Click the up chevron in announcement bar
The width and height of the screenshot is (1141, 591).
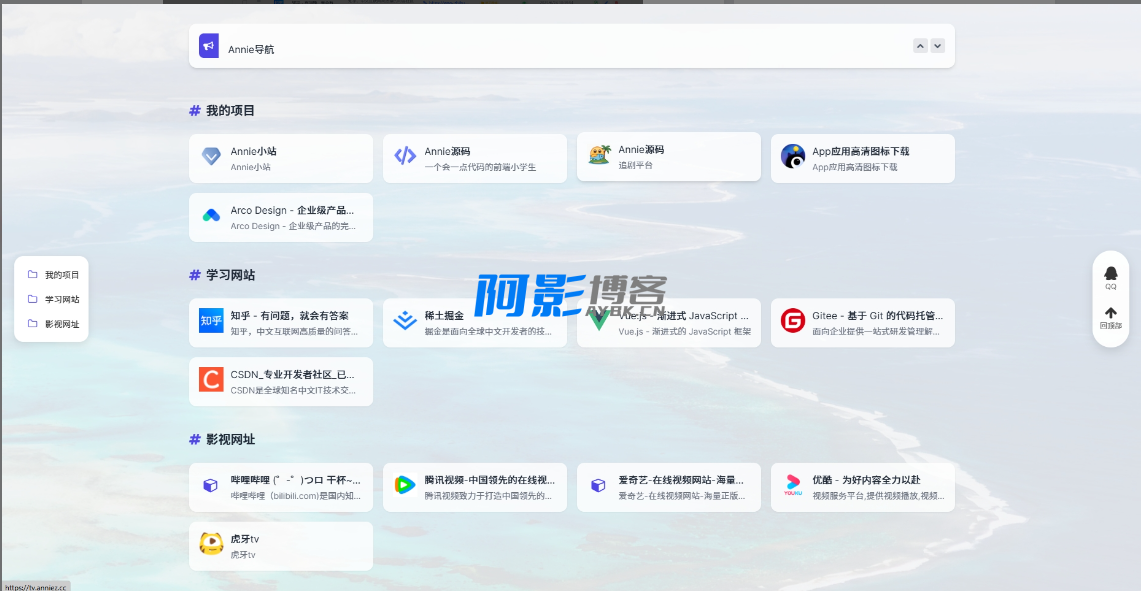920,46
